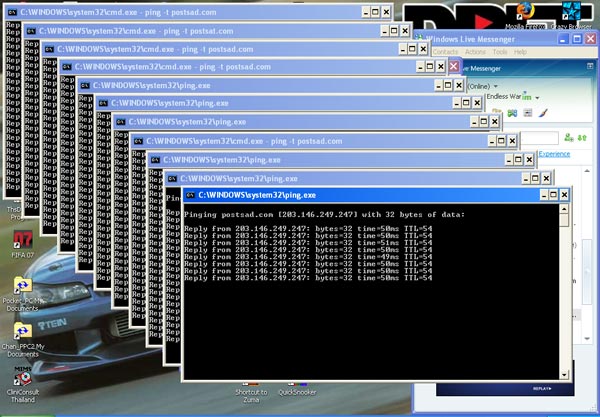Screen dimensions: 600x417
Task: Click the console icon of the postsat.com window
Action: click(x=31, y=31)
